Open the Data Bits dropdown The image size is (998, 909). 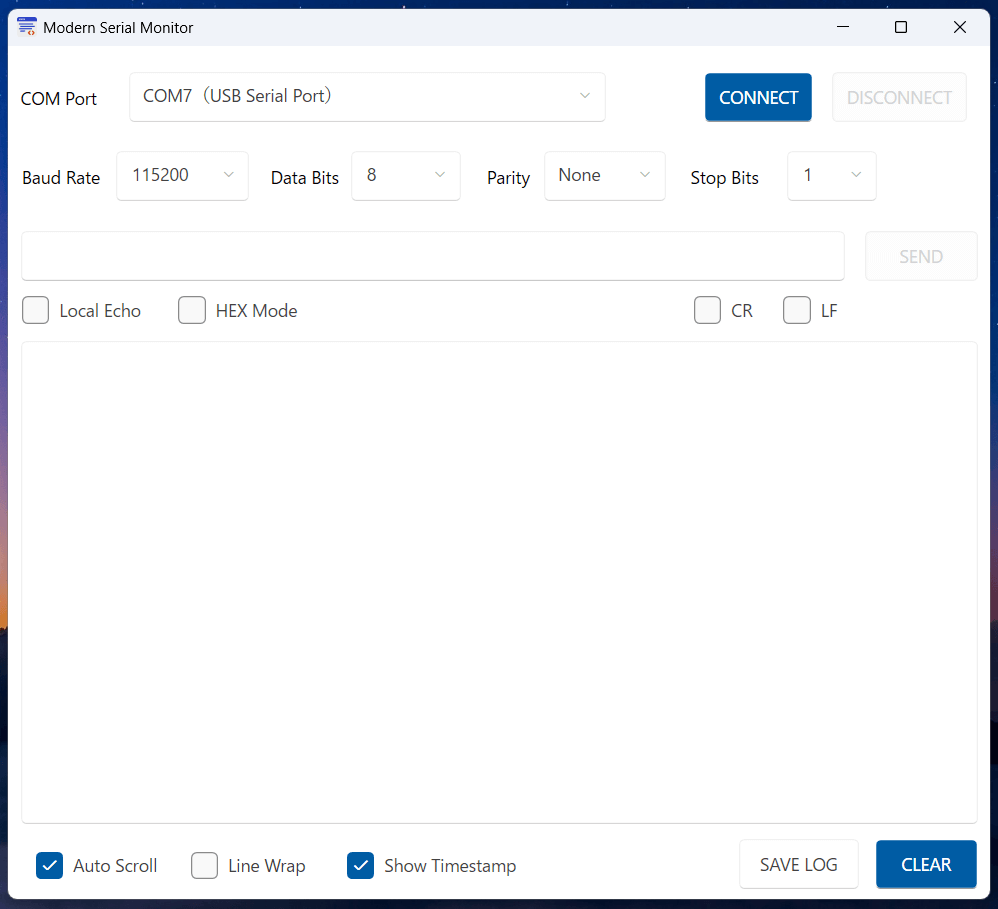point(405,176)
